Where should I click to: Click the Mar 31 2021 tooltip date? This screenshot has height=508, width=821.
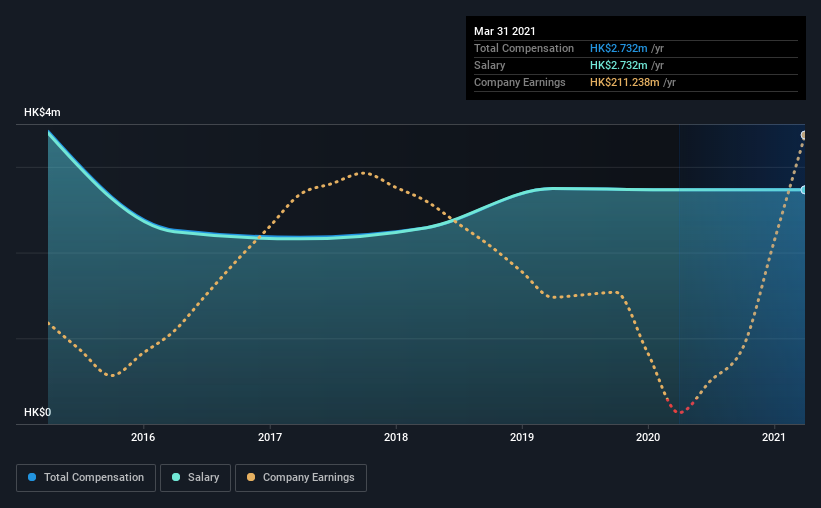pos(505,31)
